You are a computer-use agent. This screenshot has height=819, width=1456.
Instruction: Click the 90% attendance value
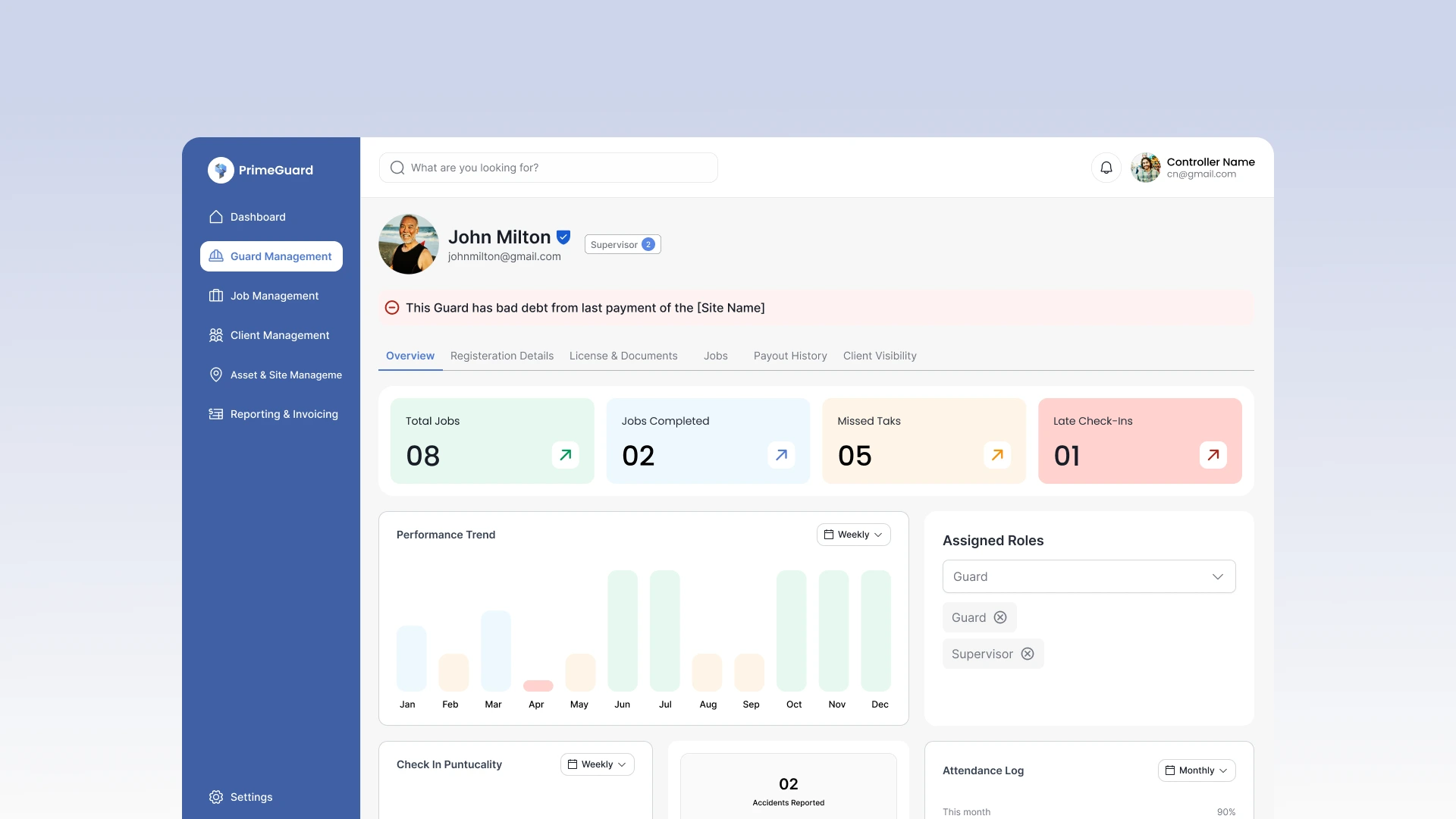[1226, 812]
